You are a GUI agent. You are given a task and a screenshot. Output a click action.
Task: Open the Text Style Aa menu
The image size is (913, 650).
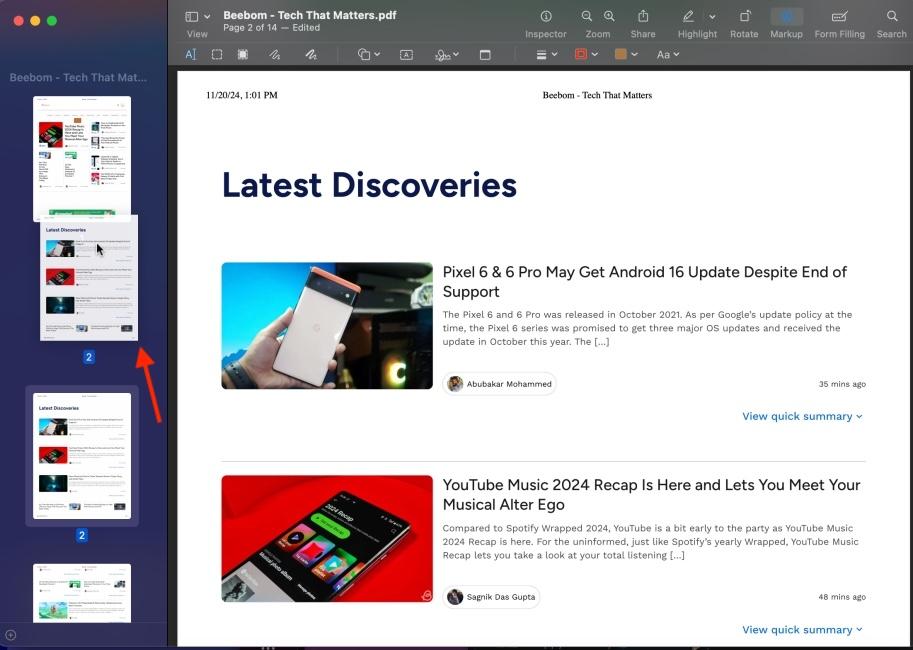[667, 54]
